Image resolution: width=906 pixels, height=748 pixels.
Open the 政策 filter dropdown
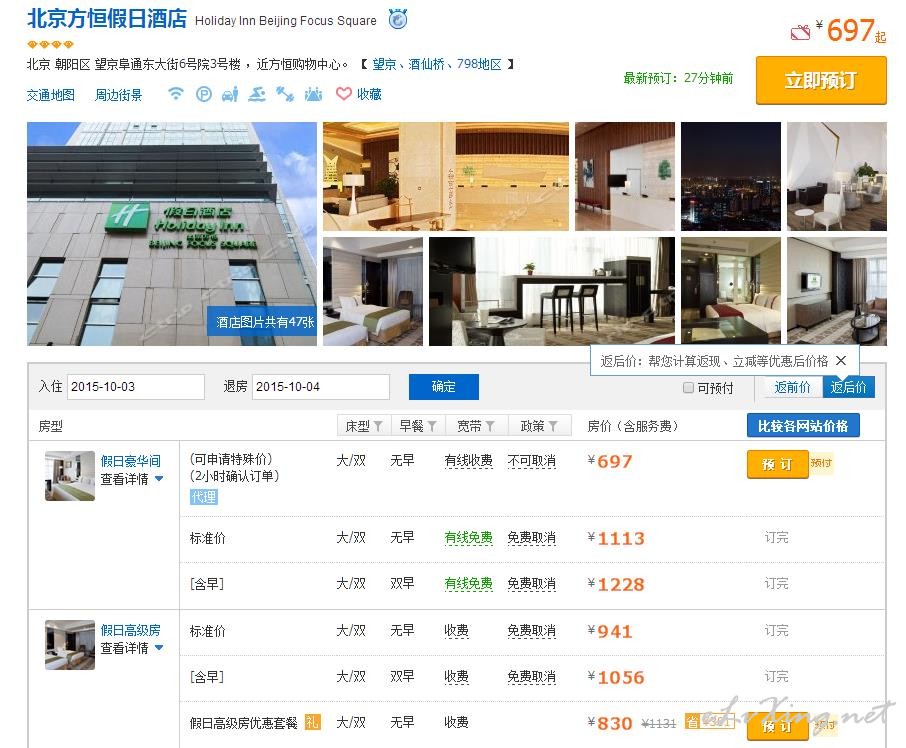tap(539, 426)
